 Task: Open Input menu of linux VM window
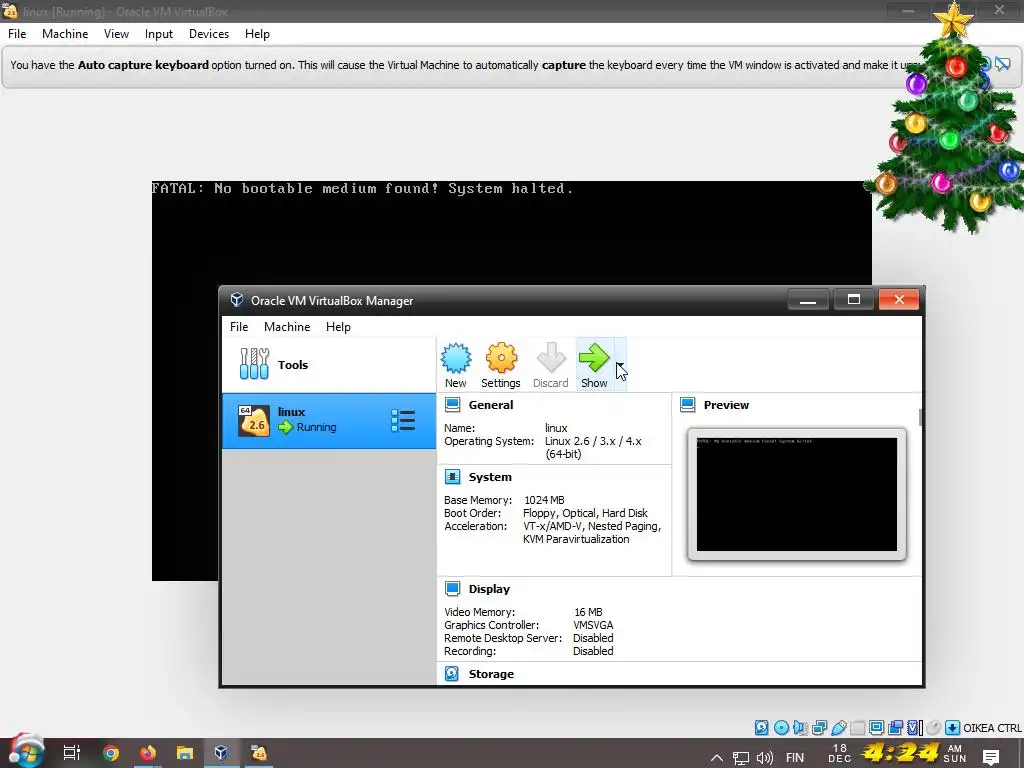[159, 34]
